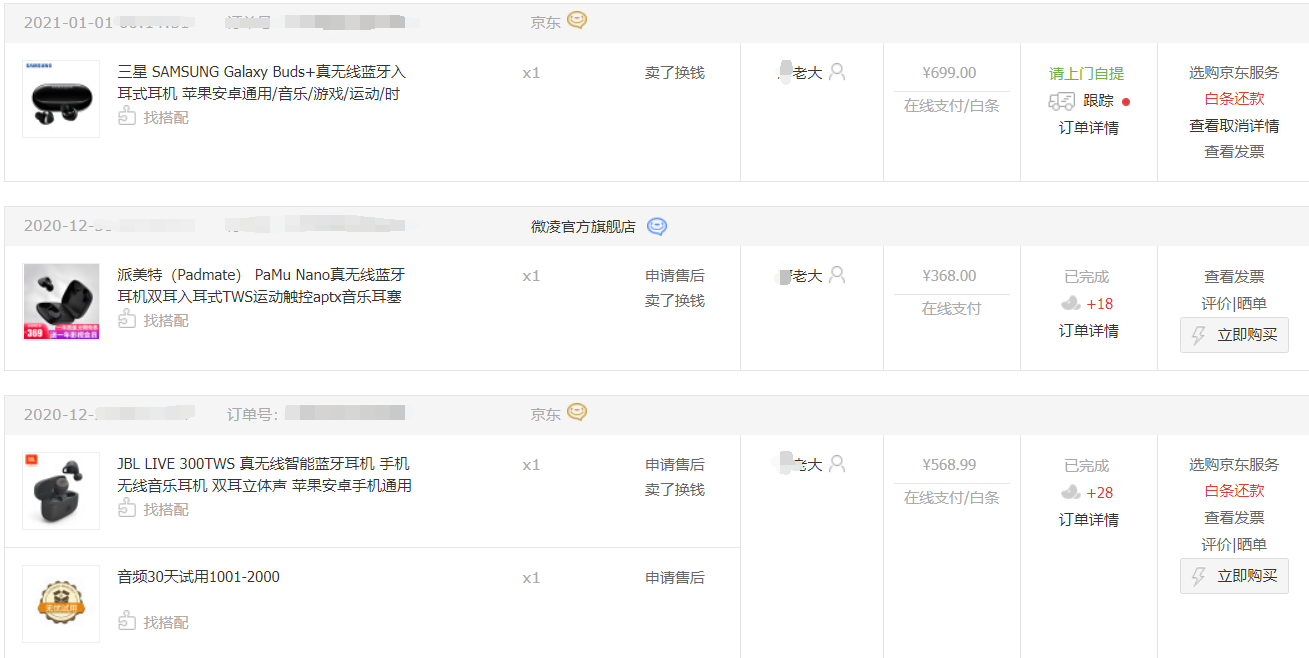The height and width of the screenshot is (658, 1309).
Task: Click 卖了换钱 for the JBL LIVE 300TWS item
Action: click(675, 490)
